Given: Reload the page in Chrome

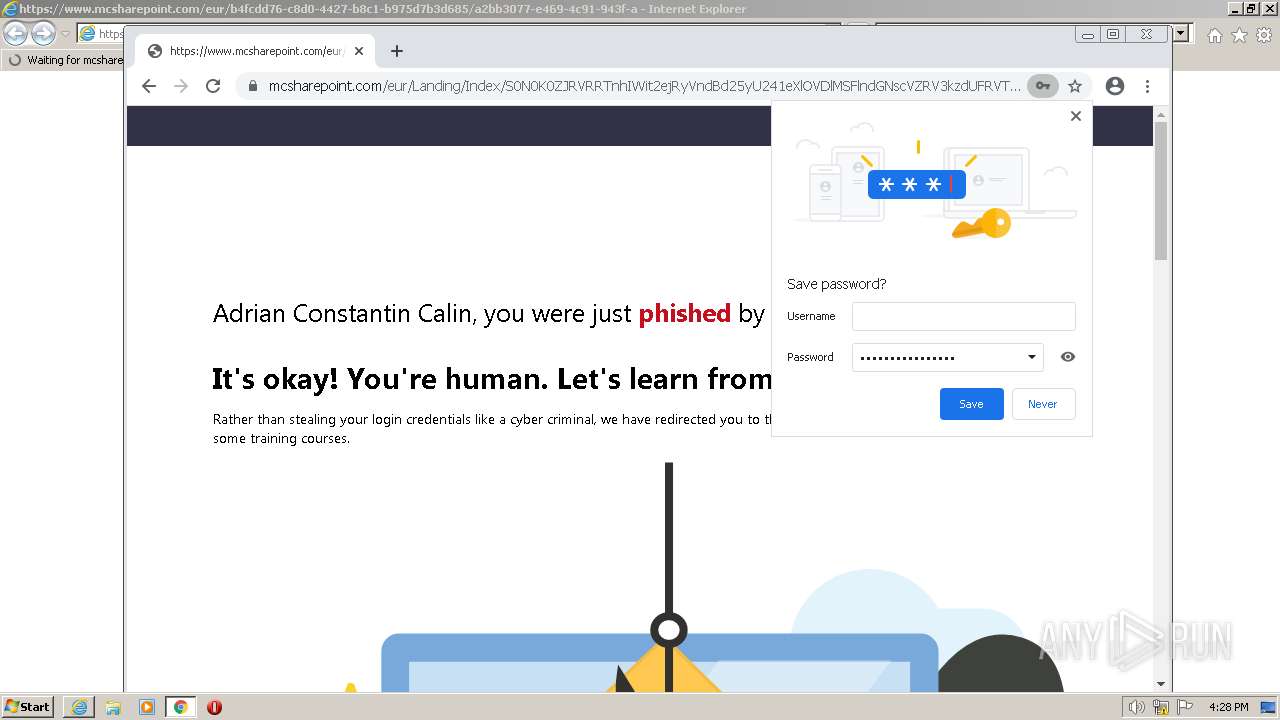Looking at the screenshot, I should click(213, 86).
